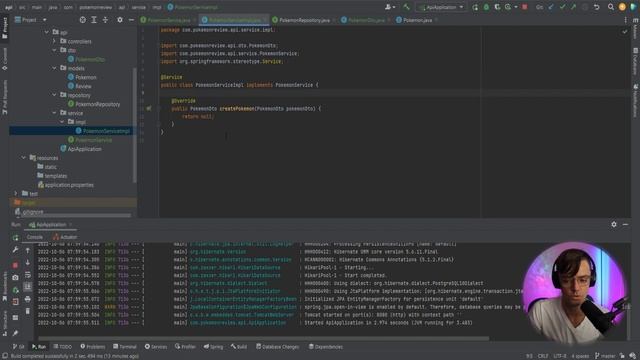Viewport: 640px width, 360px height.
Task: Click the Run with Coverage icon
Action: pos(497,7)
